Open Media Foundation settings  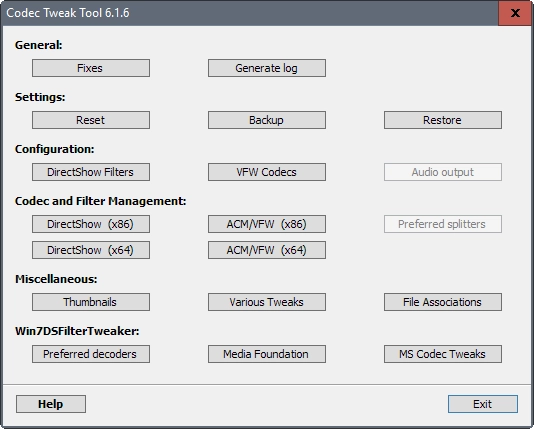point(267,354)
